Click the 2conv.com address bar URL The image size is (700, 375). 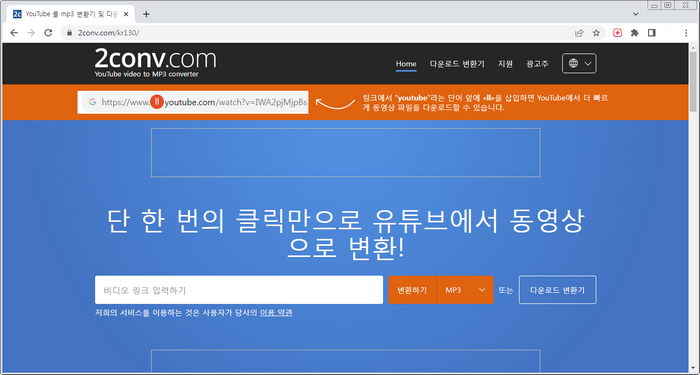[108, 33]
